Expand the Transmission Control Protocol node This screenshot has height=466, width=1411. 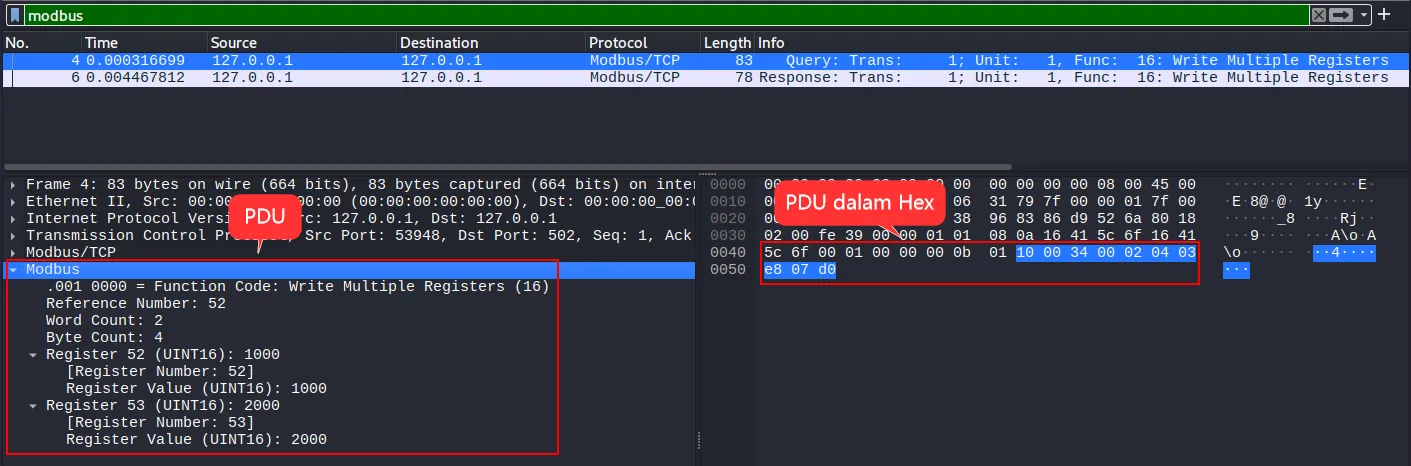[12, 236]
